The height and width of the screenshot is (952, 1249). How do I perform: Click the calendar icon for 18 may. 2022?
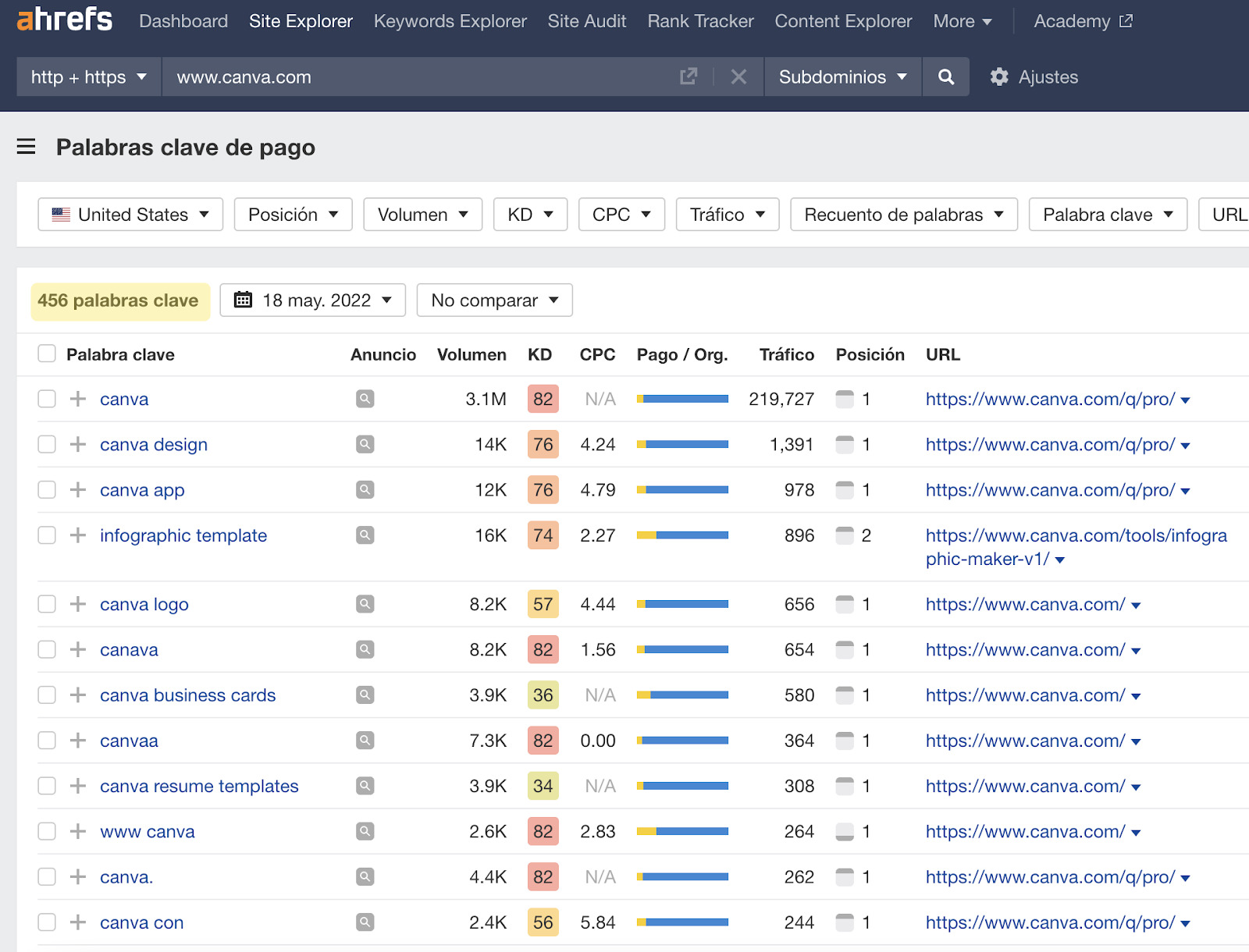(x=244, y=300)
